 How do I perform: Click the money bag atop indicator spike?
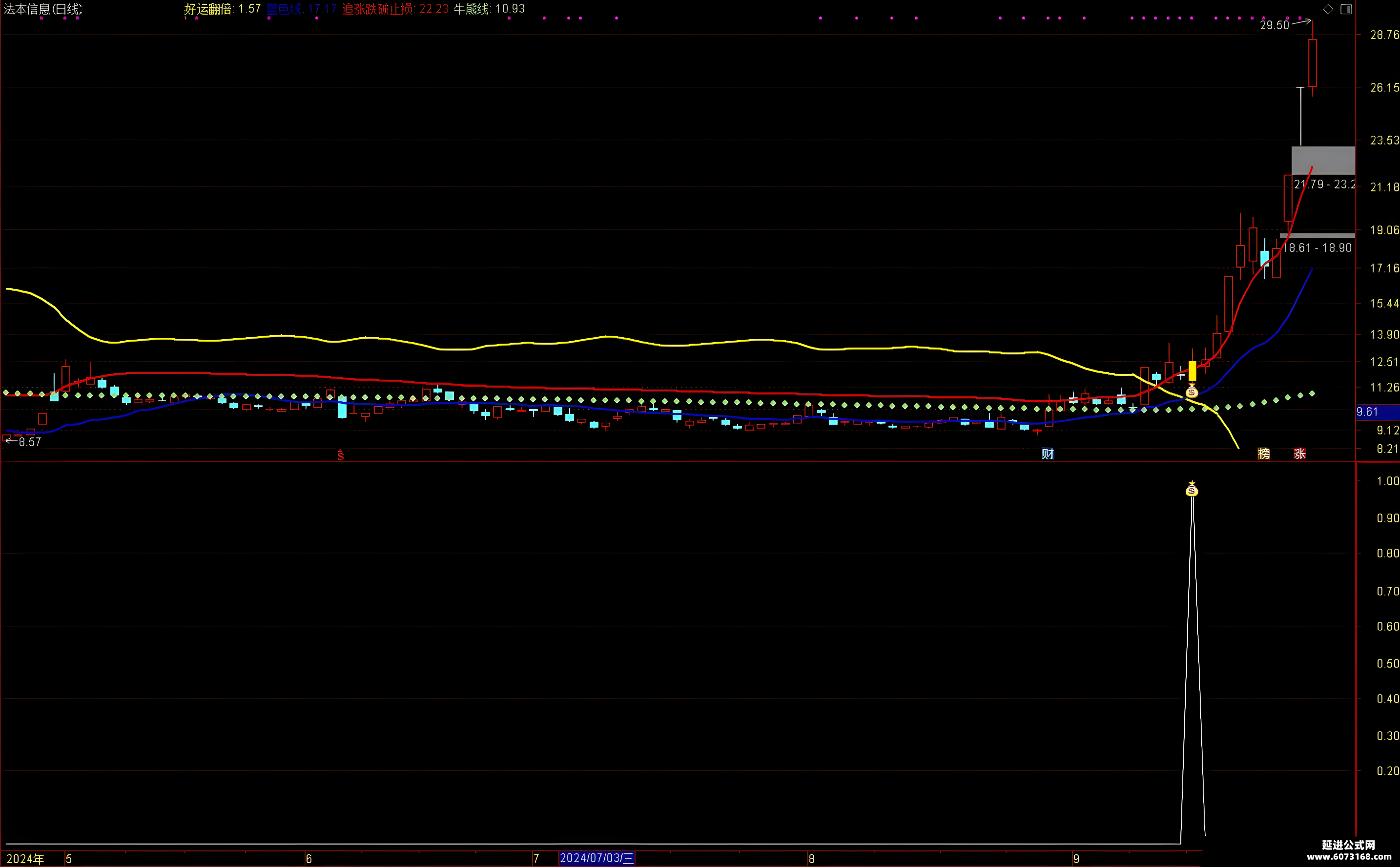(x=1192, y=489)
